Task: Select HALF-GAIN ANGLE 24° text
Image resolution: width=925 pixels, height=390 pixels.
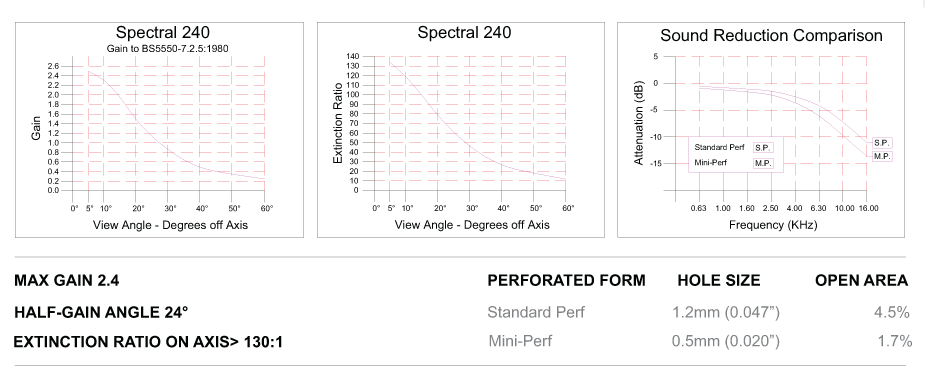Action: (101, 312)
